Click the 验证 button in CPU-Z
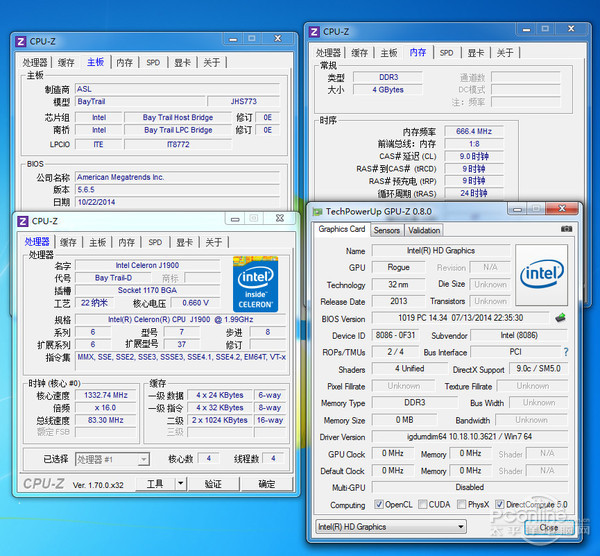This screenshot has width=600, height=556. pos(212,484)
